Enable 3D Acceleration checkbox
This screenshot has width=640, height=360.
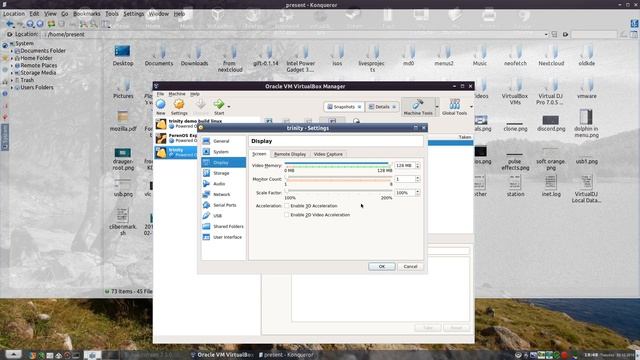287,206
